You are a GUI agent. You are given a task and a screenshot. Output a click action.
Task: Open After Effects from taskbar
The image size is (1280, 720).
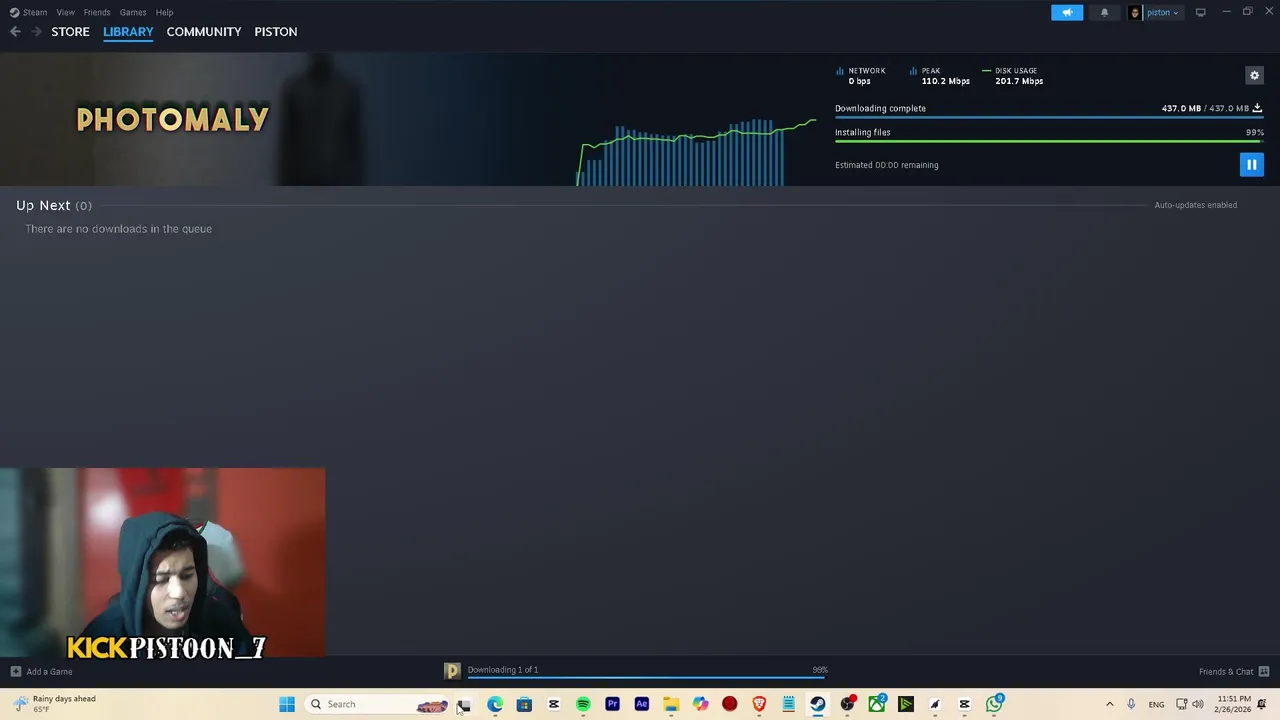coord(642,704)
